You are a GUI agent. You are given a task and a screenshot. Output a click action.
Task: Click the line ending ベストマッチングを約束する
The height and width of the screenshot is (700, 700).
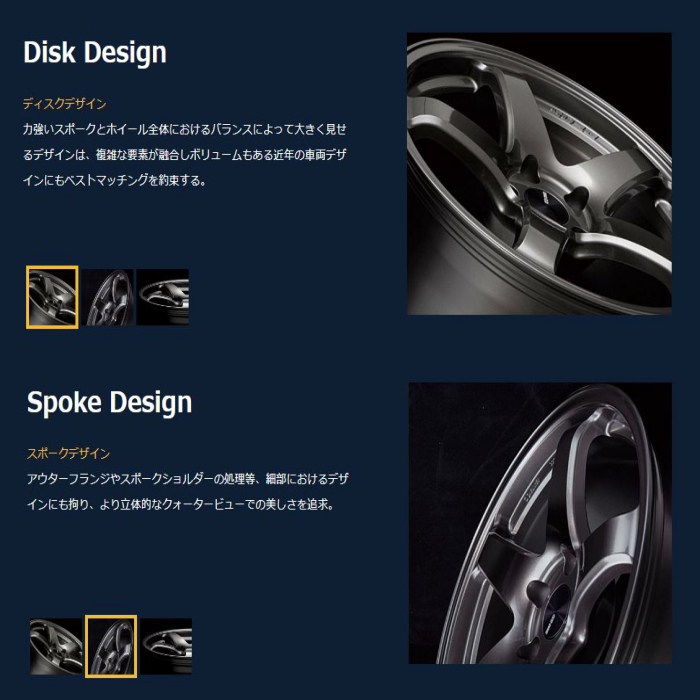pyautogui.click(x=115, y=180)
